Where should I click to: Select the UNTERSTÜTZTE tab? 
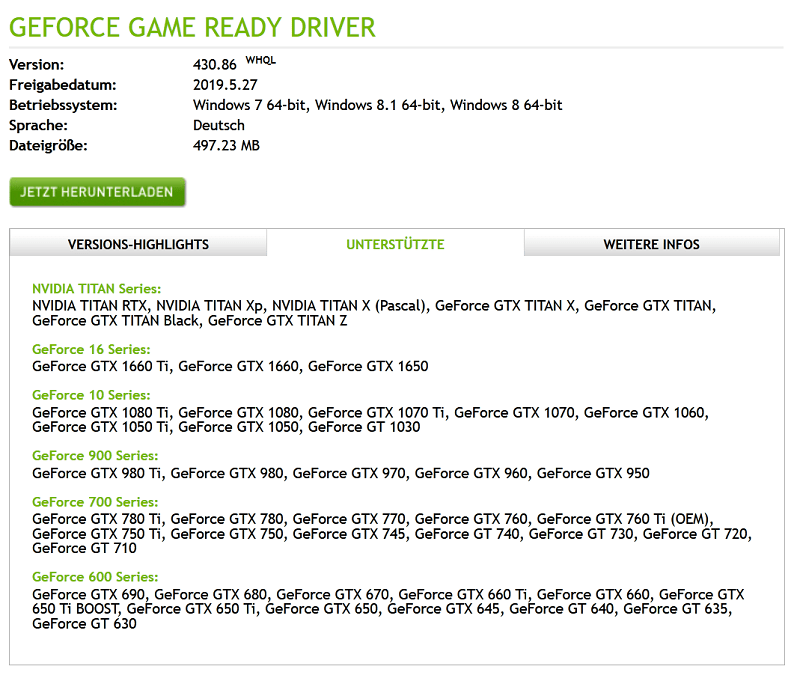click(x=395, y=244)
